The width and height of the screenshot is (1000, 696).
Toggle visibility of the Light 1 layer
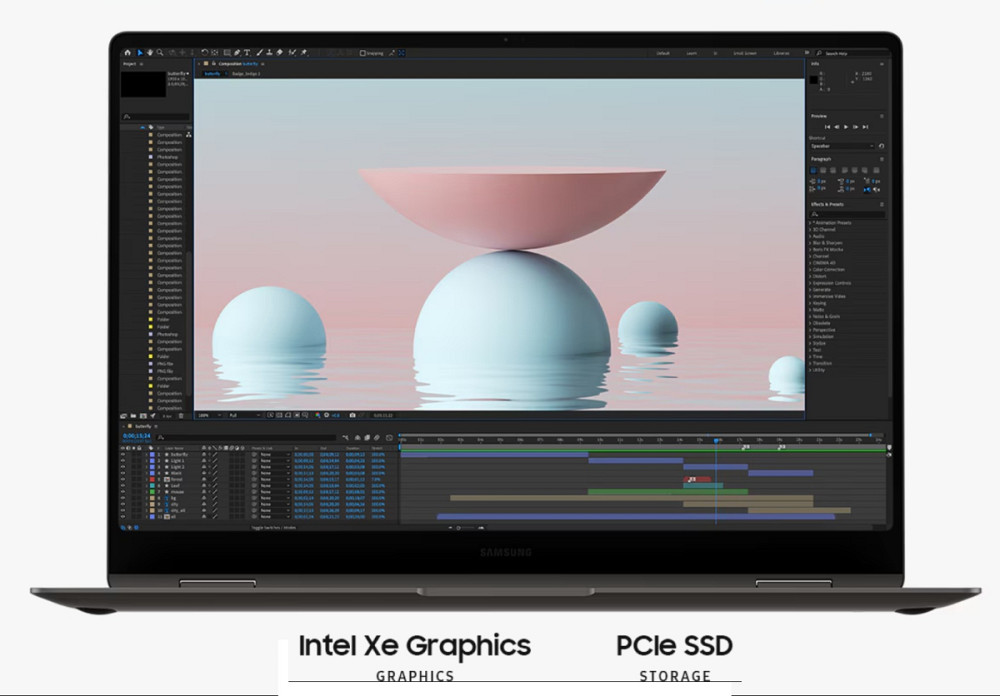click(122, 460)
